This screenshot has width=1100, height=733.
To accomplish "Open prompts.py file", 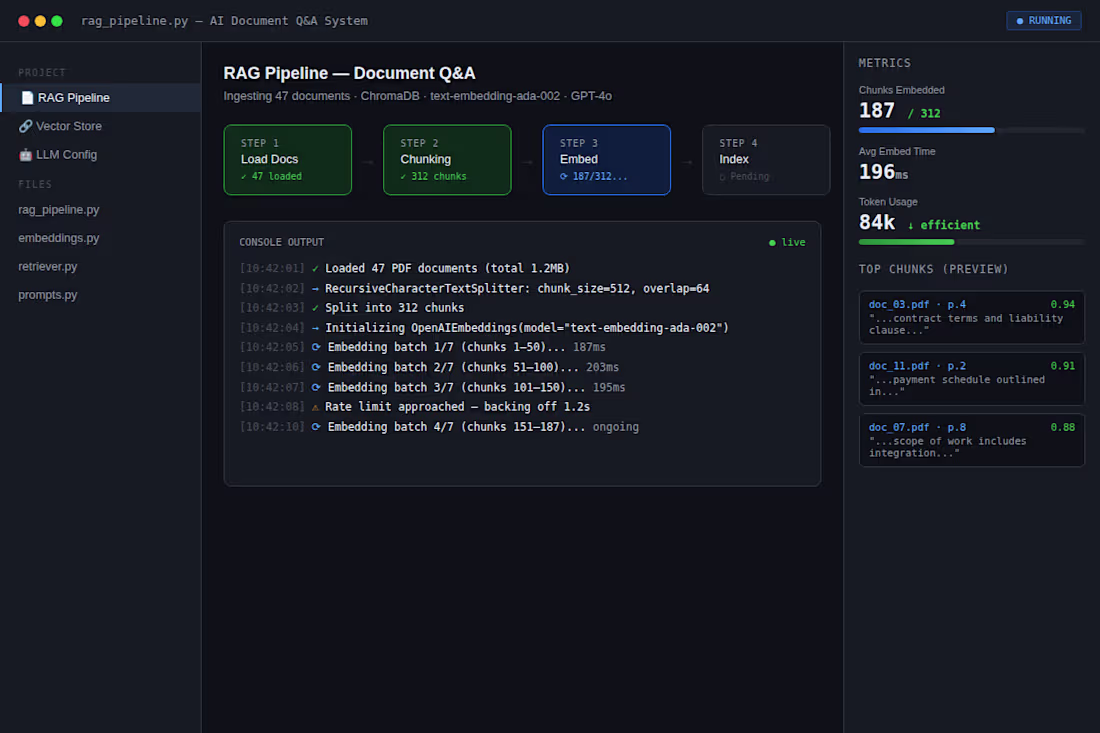I will click(48, 295).
